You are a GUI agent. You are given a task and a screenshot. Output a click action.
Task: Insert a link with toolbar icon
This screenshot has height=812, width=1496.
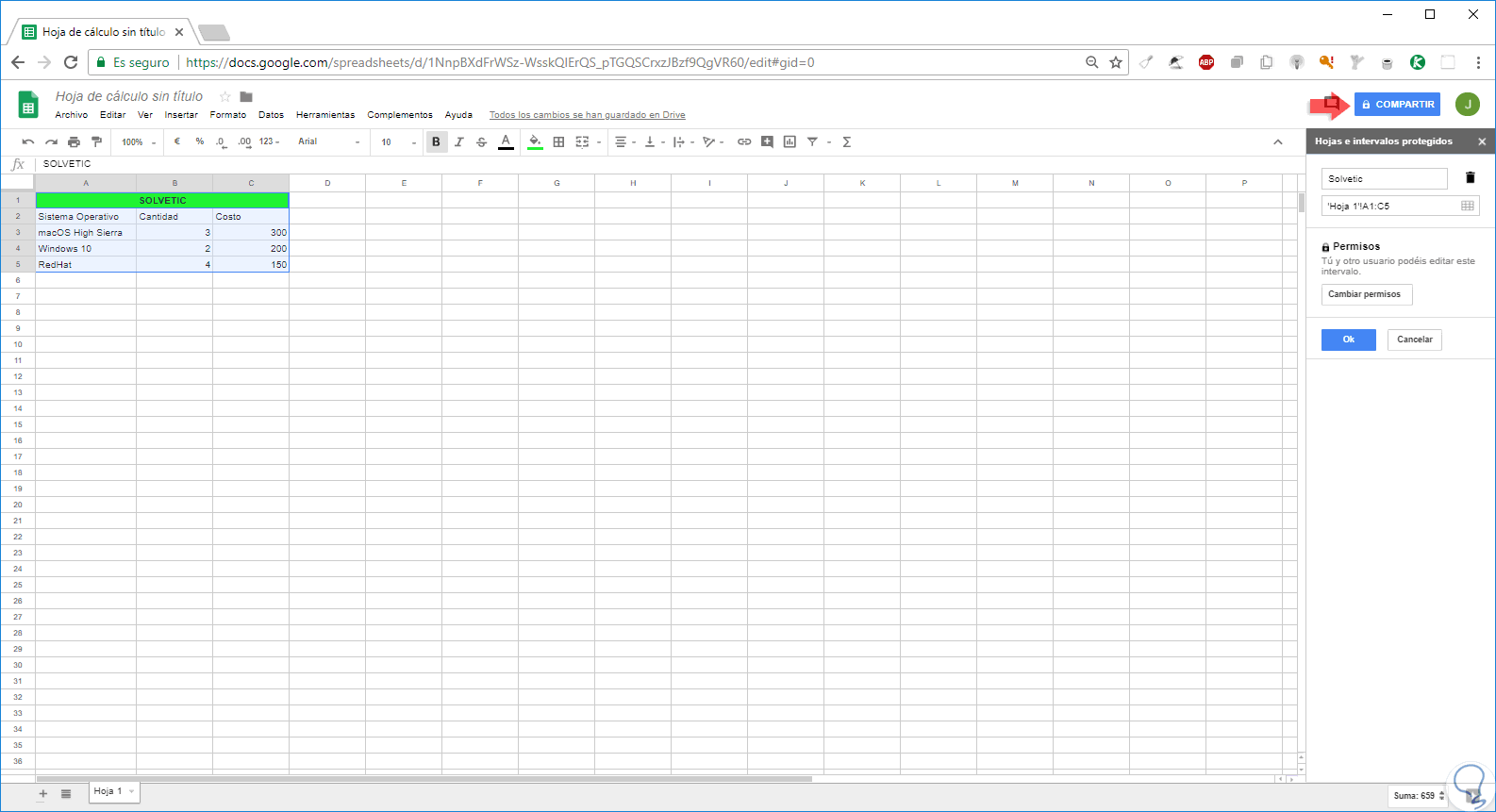[744, 142]
